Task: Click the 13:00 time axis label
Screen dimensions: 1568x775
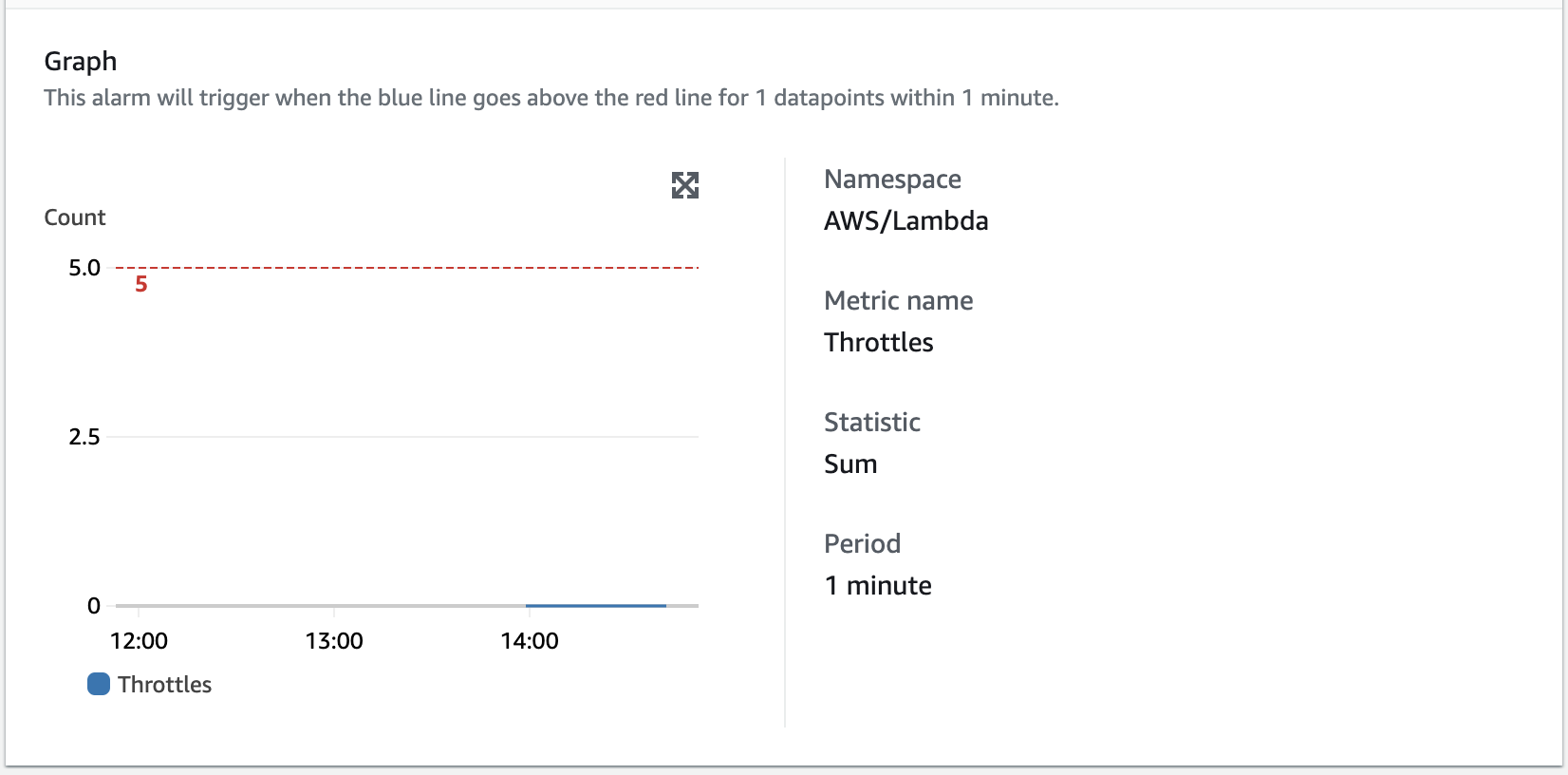Action: (x=334, y=641)
